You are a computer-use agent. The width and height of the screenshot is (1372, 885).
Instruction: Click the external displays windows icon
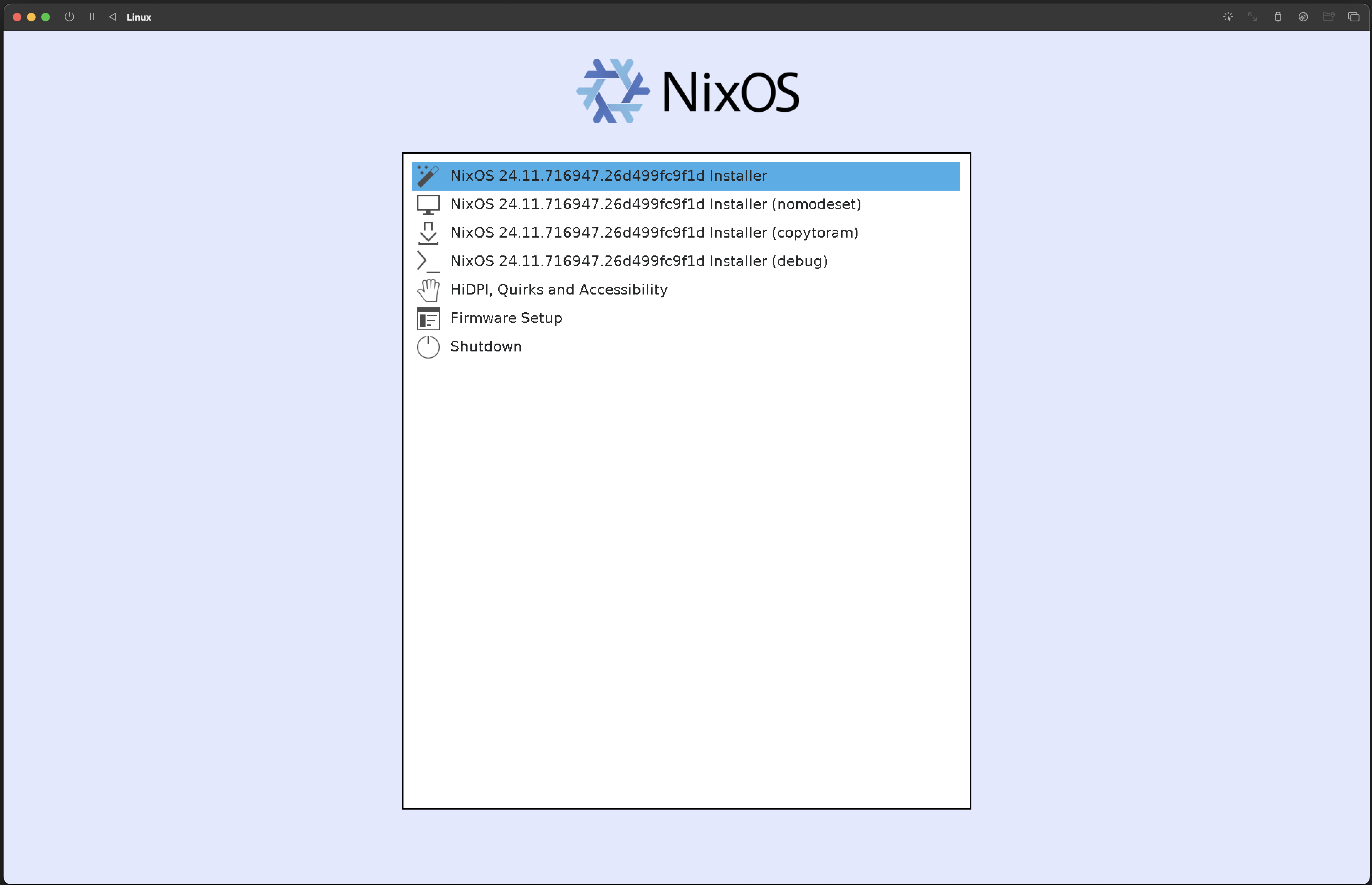pyautogui.click(x=1354, y=17)
